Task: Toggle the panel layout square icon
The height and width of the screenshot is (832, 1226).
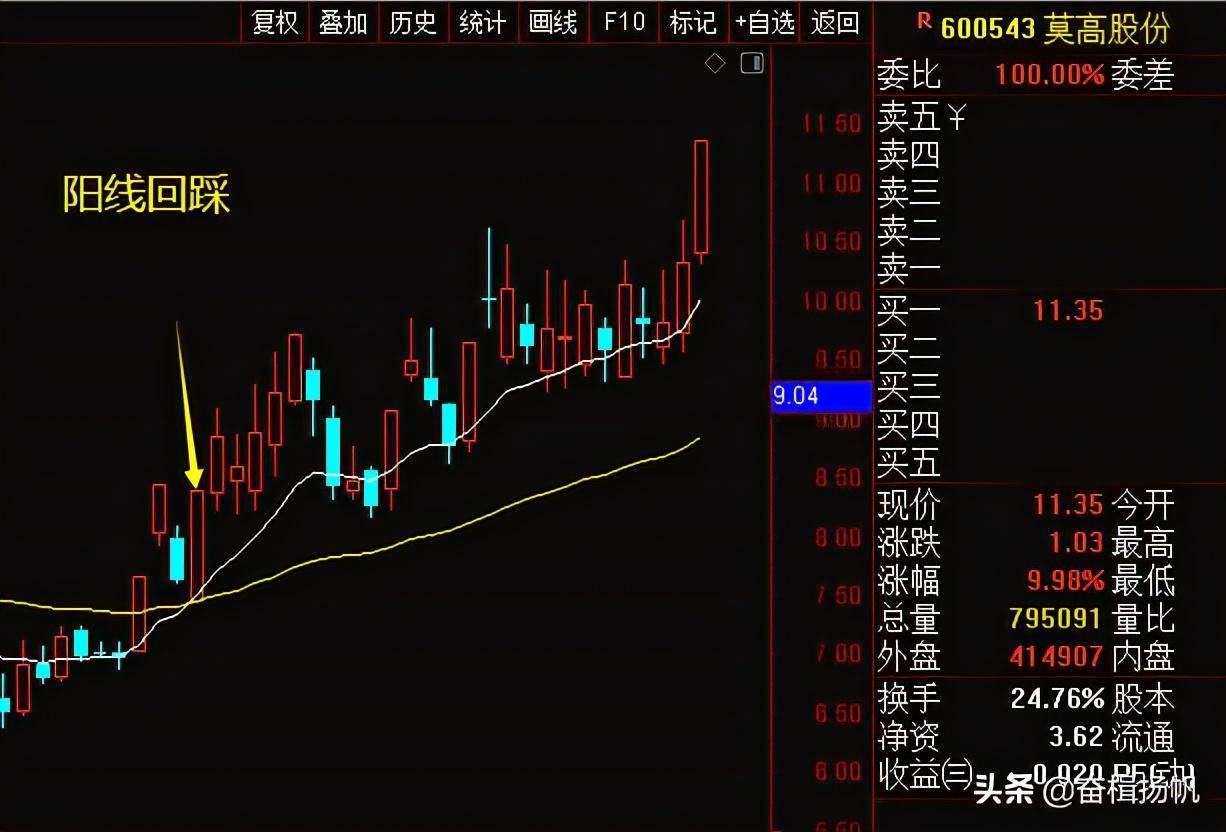Action: [751, 64]
